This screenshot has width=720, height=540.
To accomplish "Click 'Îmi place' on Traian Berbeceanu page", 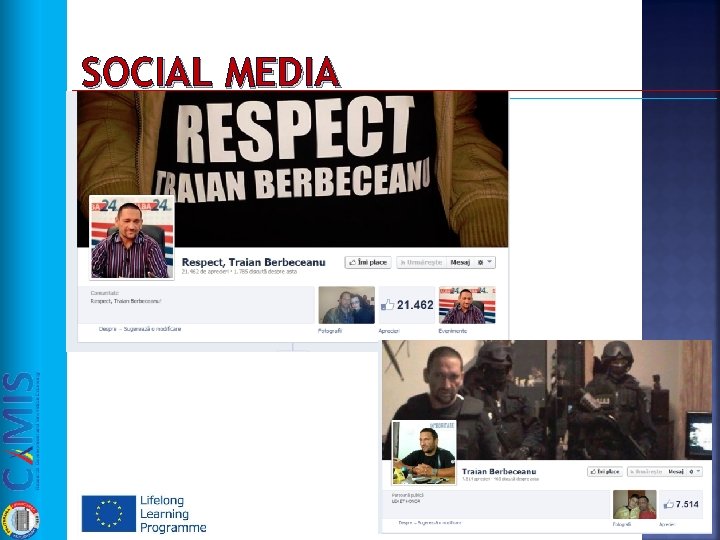I will point(605,472).
